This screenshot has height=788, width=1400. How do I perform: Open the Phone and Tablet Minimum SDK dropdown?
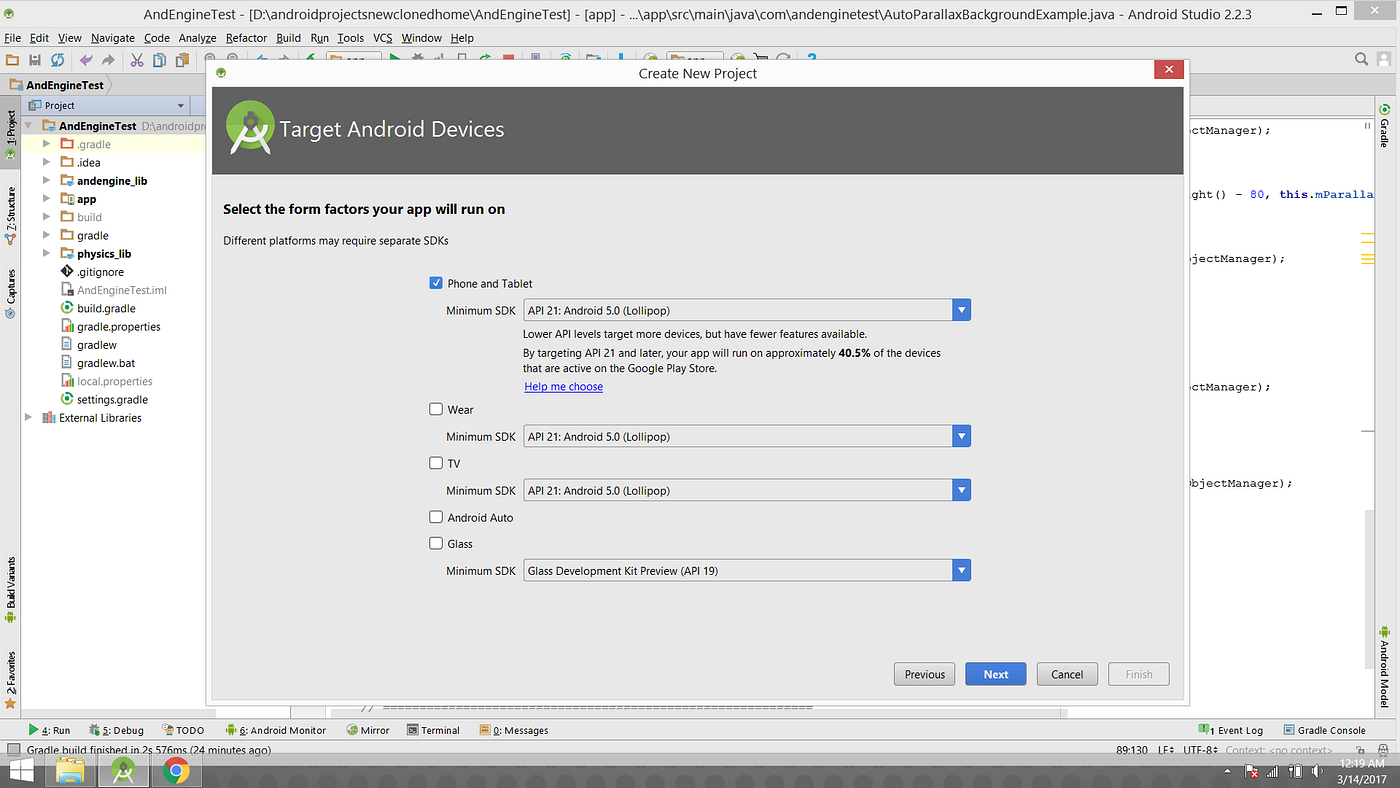point(961,309)
